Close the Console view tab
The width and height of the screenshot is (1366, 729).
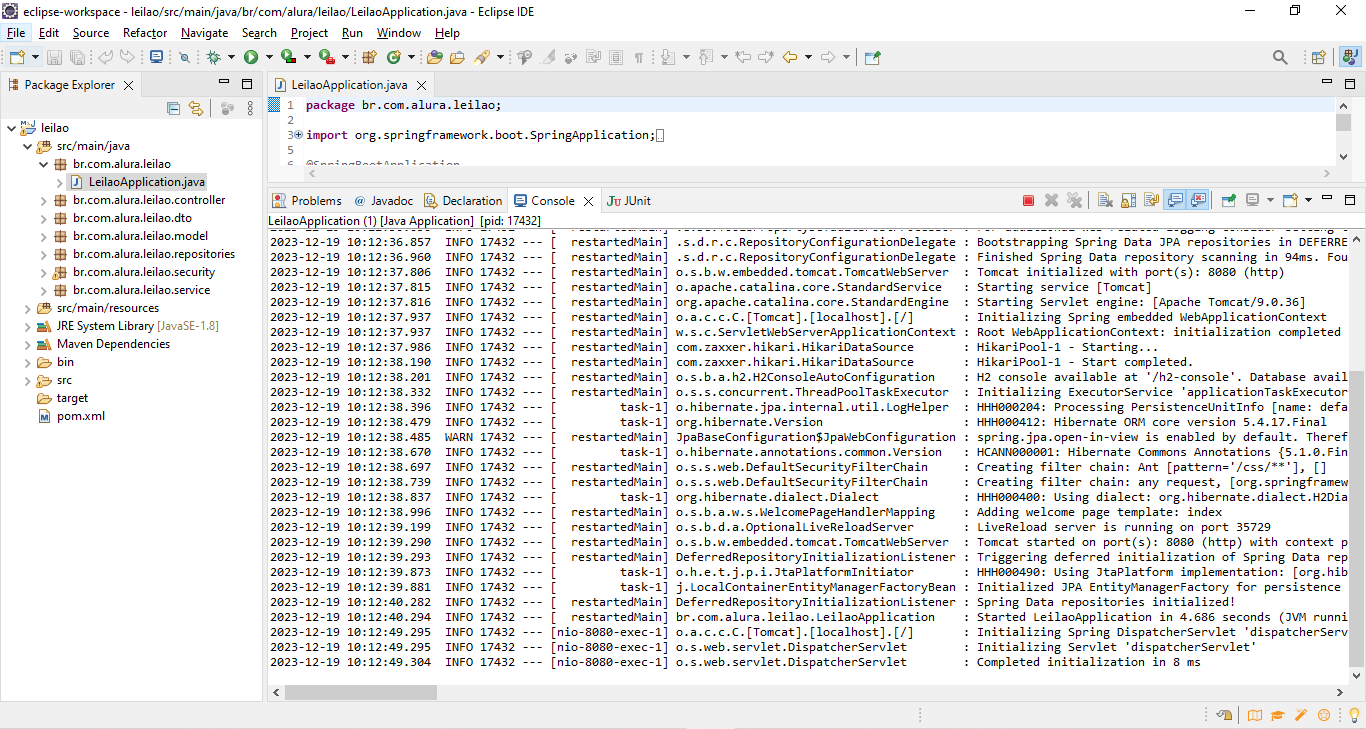pos(588,201)
